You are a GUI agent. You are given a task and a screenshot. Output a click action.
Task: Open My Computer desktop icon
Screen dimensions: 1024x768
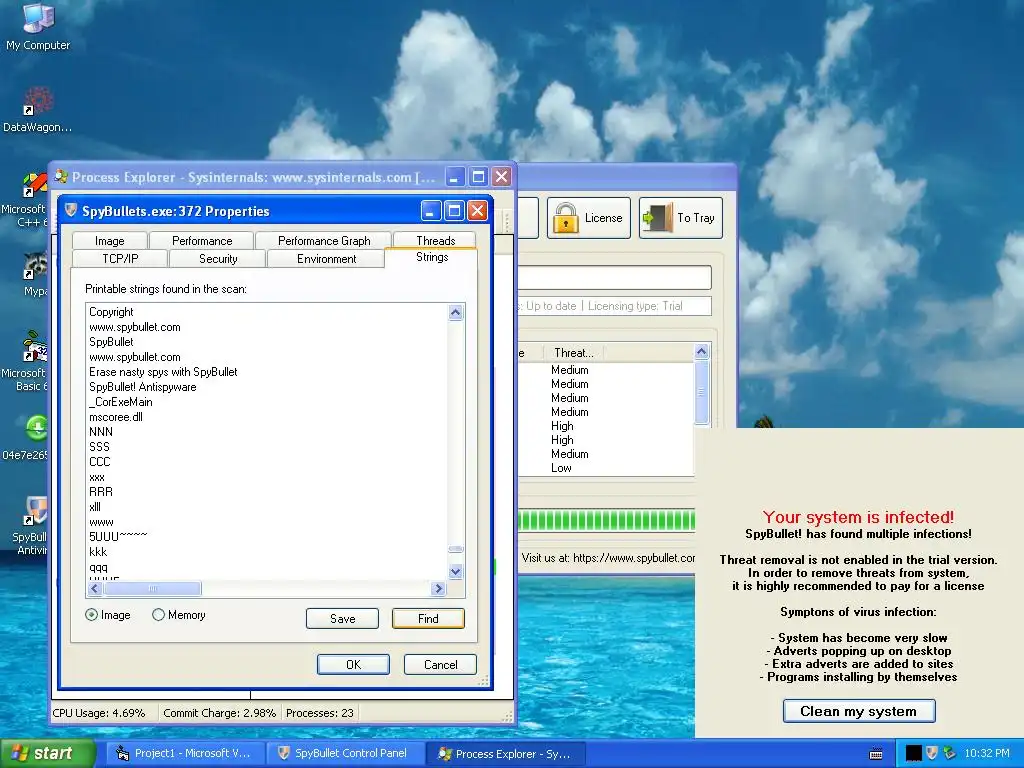point(38,26)
